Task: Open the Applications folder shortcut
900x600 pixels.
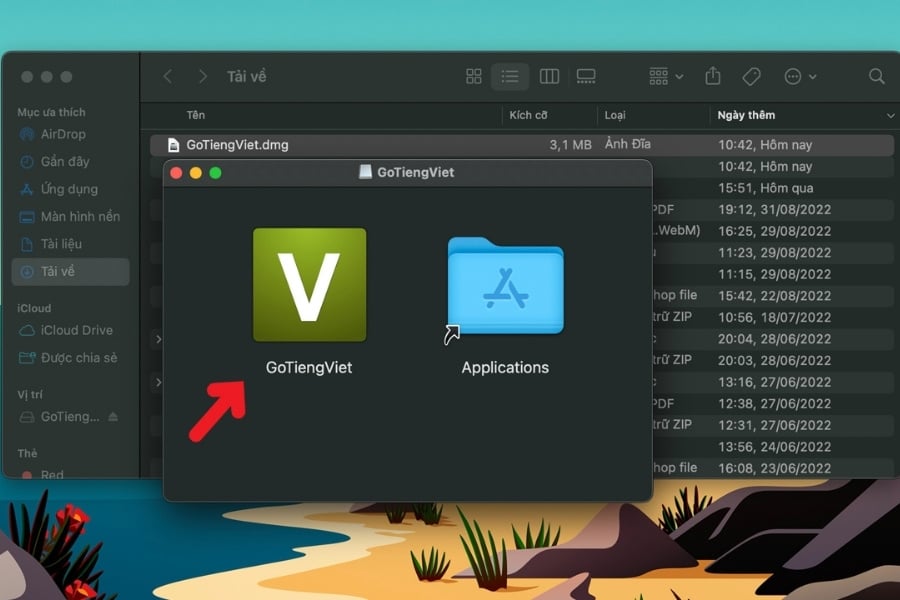Action: coord(505,287)
